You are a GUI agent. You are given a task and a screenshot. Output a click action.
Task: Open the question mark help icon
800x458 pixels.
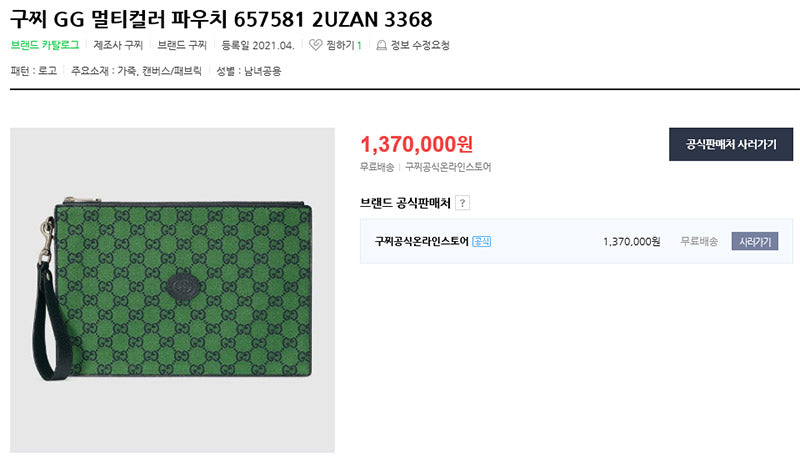tap(462, 203)
